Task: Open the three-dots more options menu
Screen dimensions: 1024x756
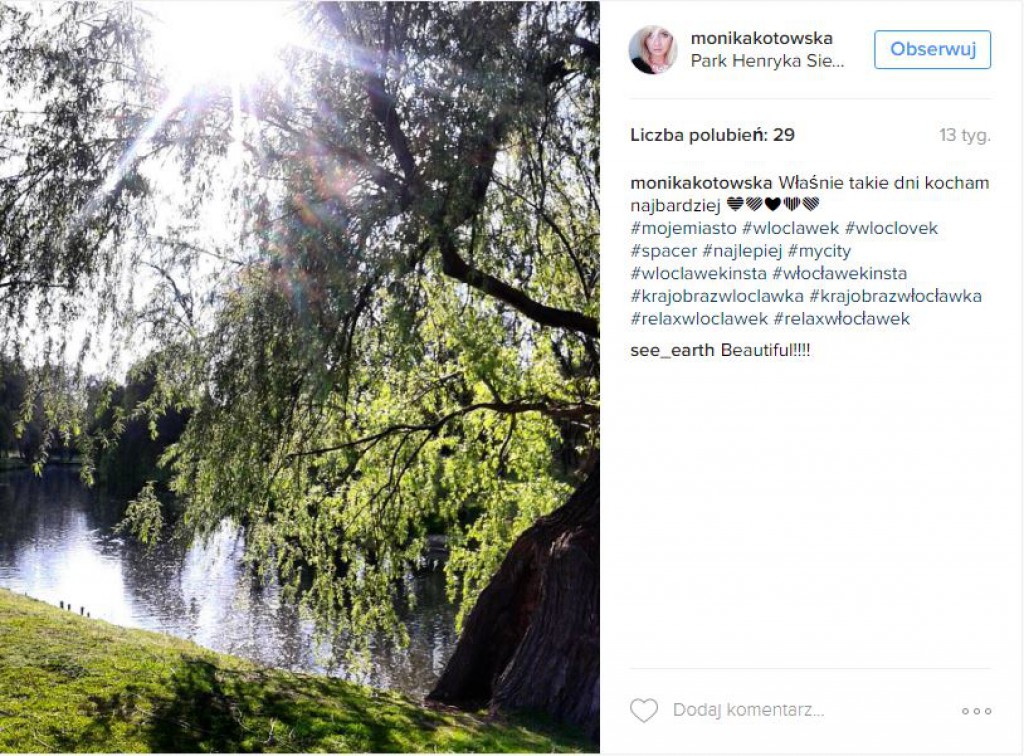Action: 976,711
